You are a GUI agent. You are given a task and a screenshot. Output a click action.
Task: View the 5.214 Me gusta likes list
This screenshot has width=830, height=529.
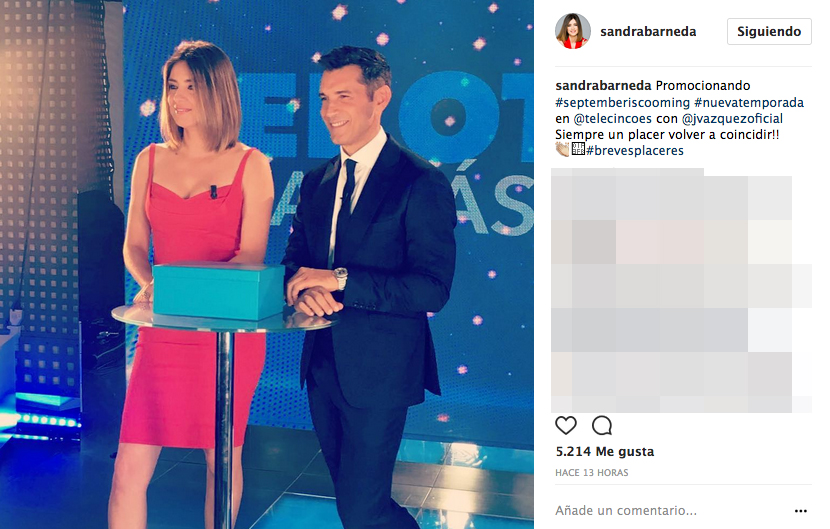[605, 452]
